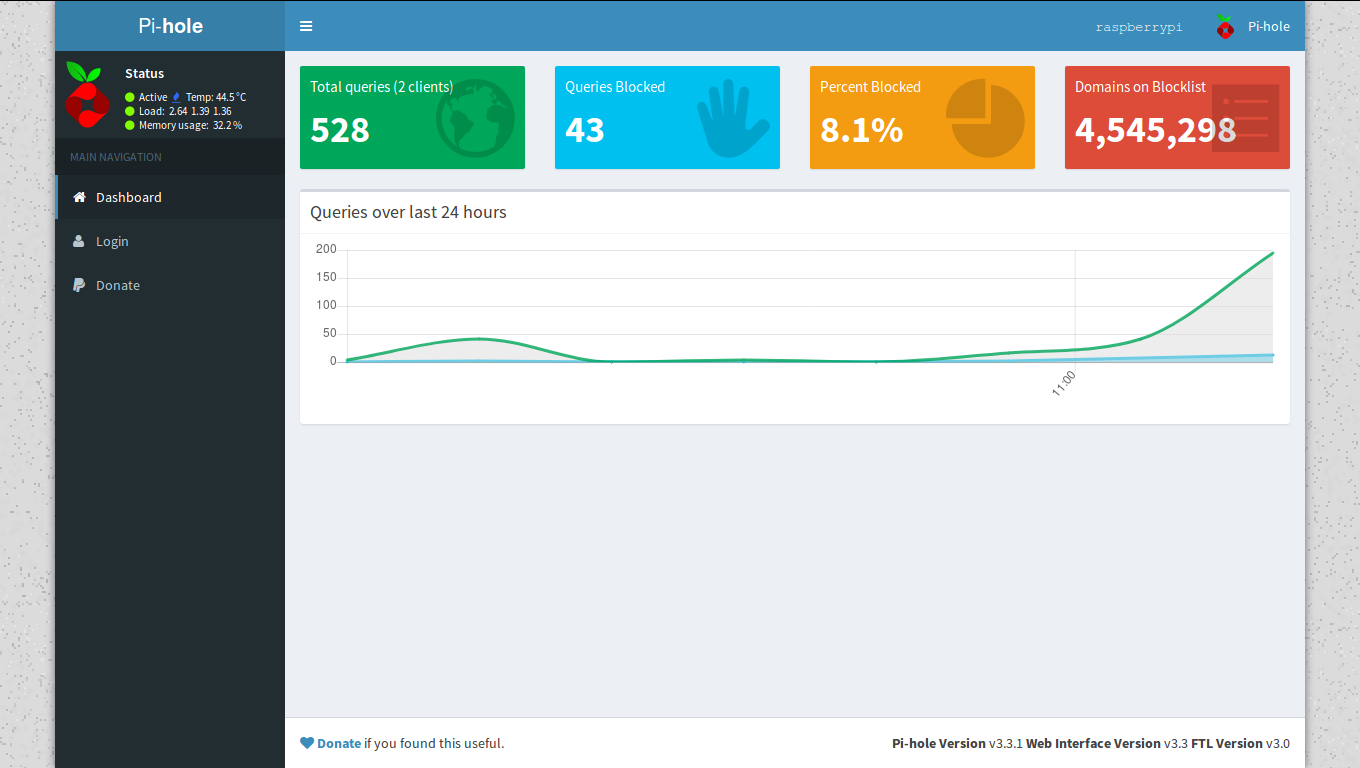Open the Dashboard navigation item
This screenshot has height=768, width=1360.
tap(128, 198)
